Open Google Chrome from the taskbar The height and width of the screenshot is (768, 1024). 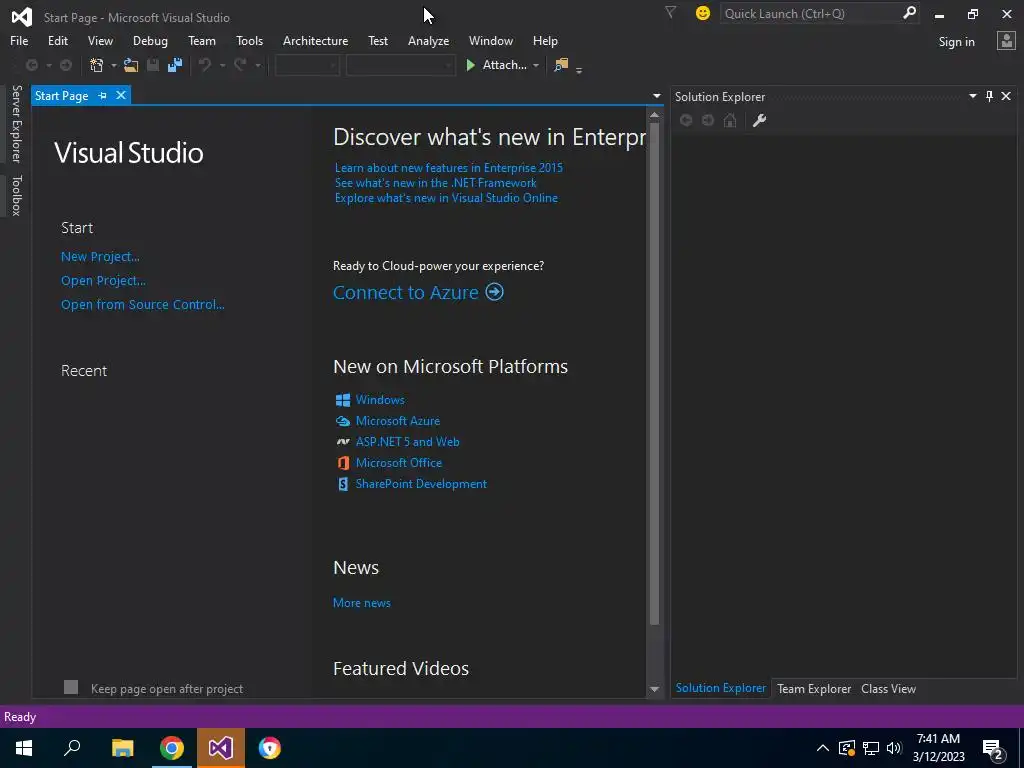click(x=172, y=748)
